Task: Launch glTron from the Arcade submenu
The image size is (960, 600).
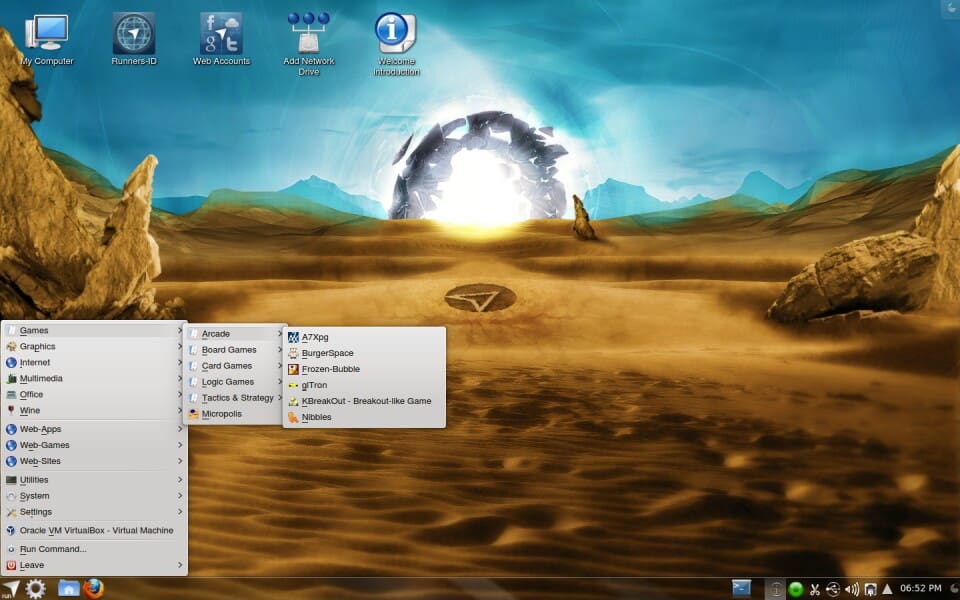Action: 364,384
